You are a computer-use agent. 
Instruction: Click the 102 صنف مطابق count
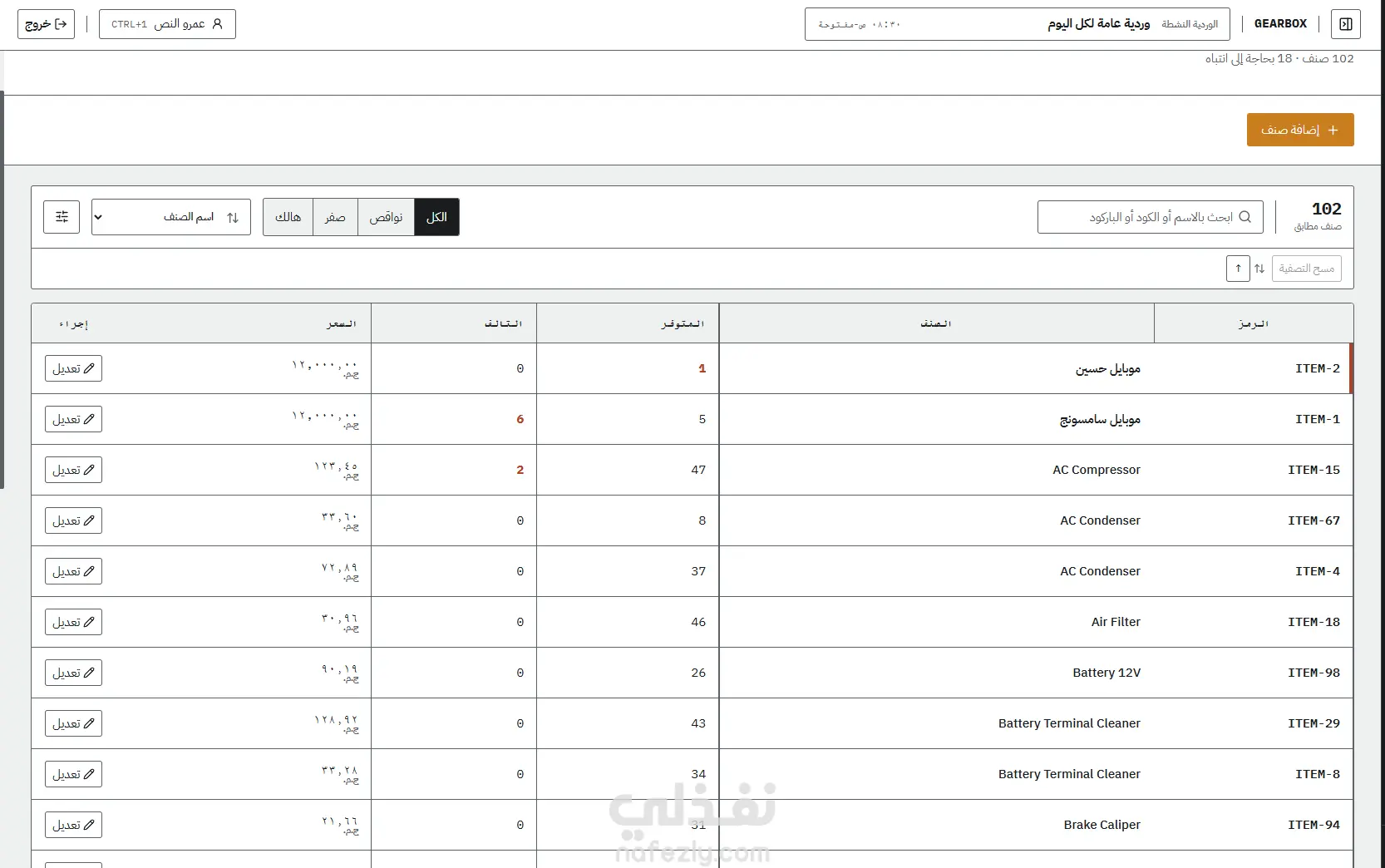[x=1318, y=215]
